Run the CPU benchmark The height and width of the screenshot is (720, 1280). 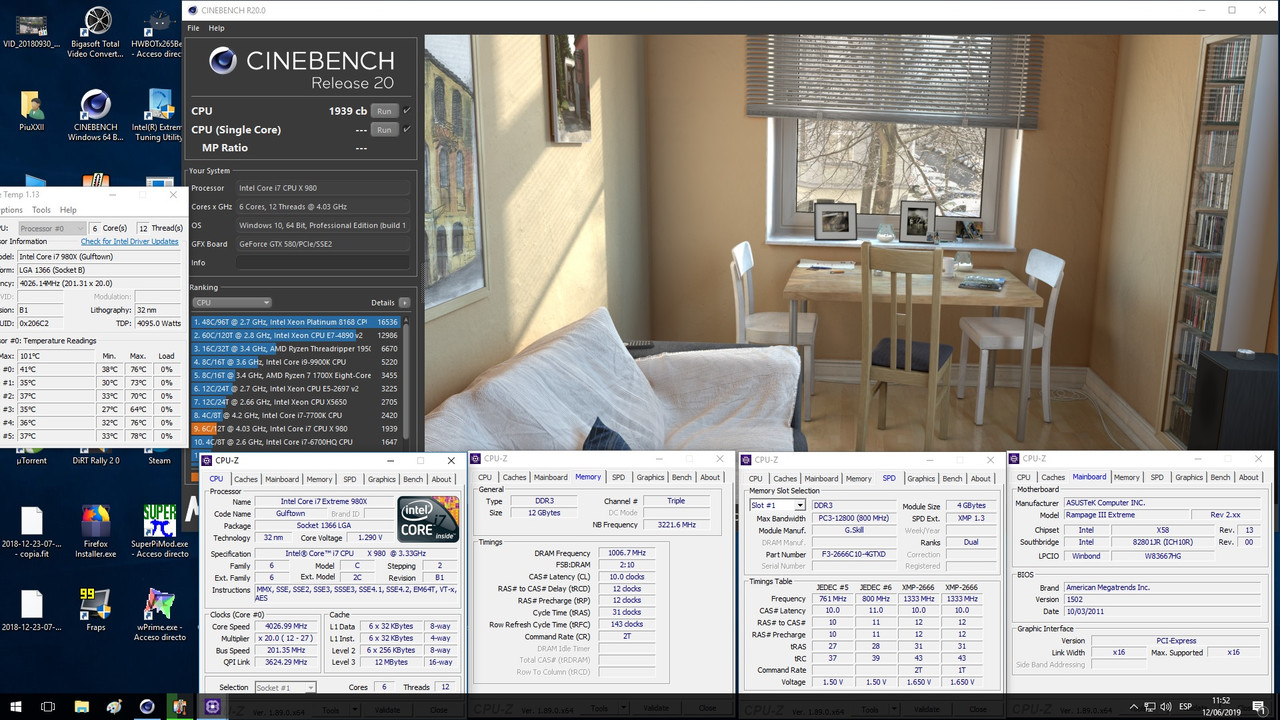384,110
